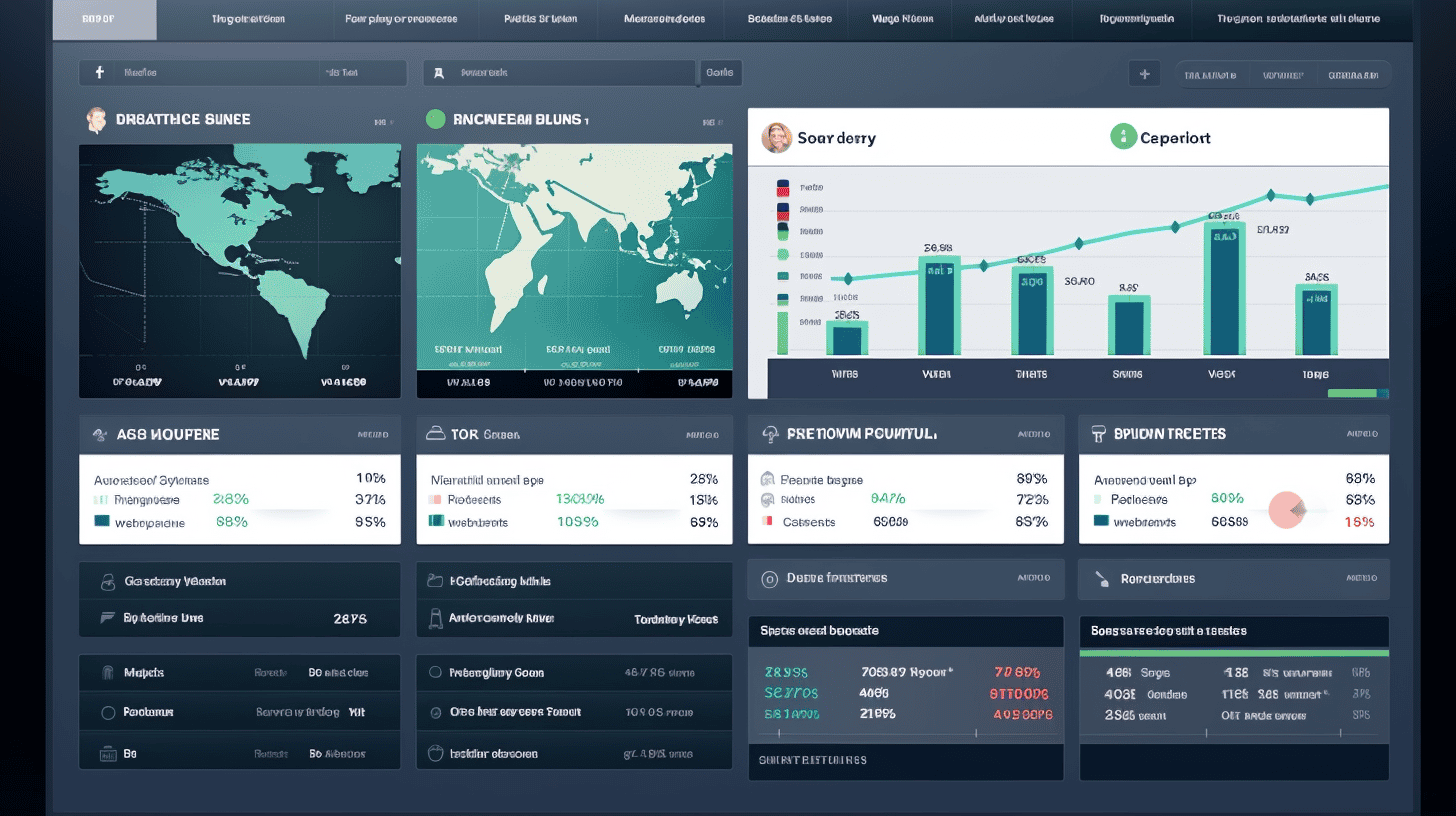Switch to the first highlighted top tab
This screenshot has width=1456, height=816.
pyautogui.click(x=104, y=19)
